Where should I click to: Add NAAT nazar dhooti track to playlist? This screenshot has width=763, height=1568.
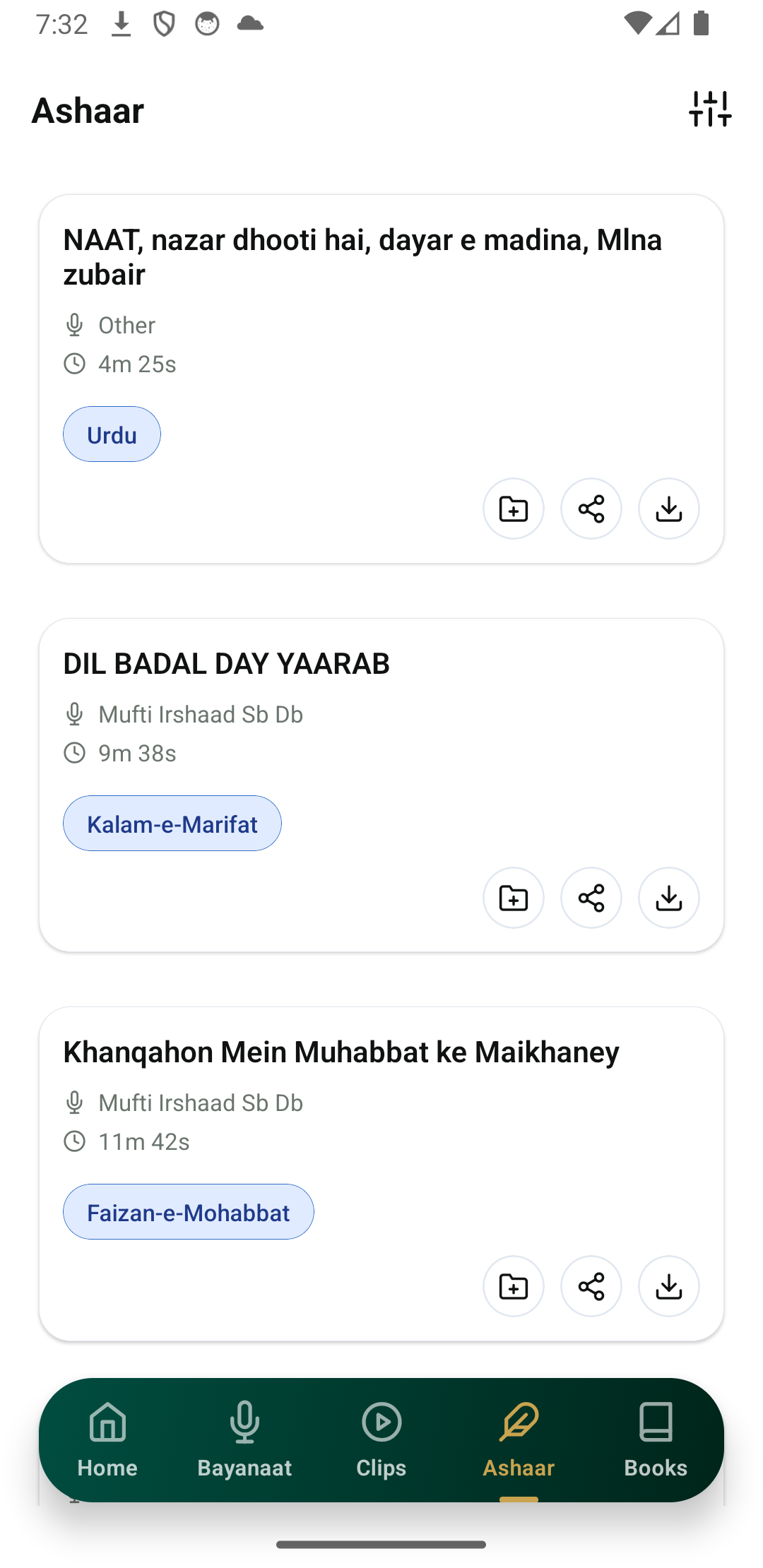514,509
